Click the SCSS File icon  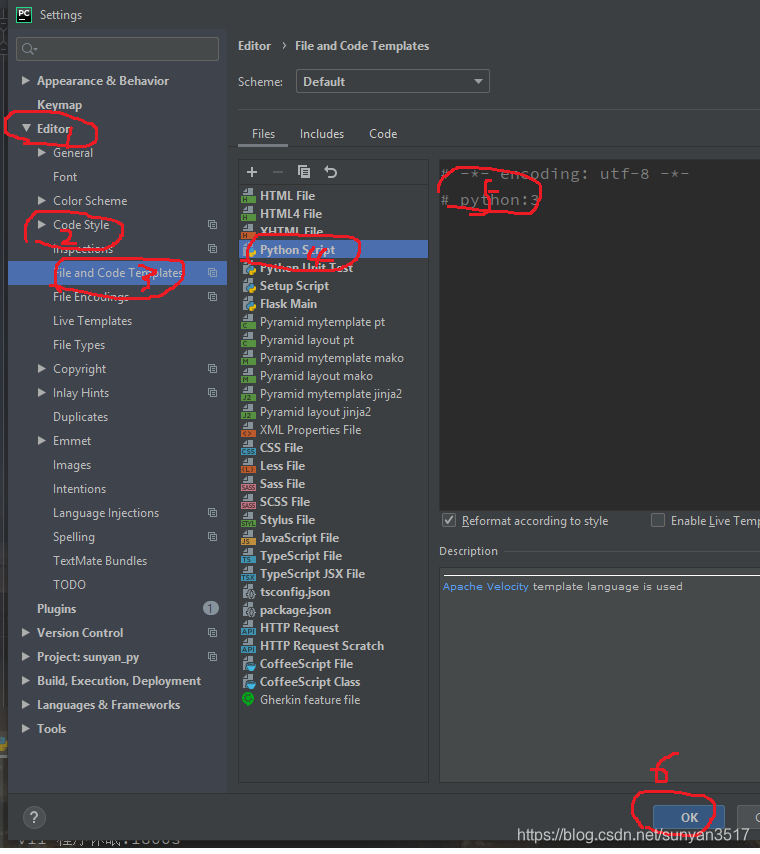click(x=248, y=502)
